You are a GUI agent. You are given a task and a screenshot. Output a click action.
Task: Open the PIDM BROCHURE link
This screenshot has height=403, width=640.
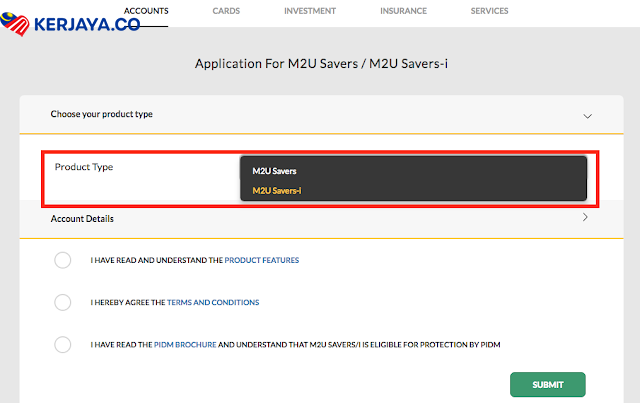pos(185,345)
